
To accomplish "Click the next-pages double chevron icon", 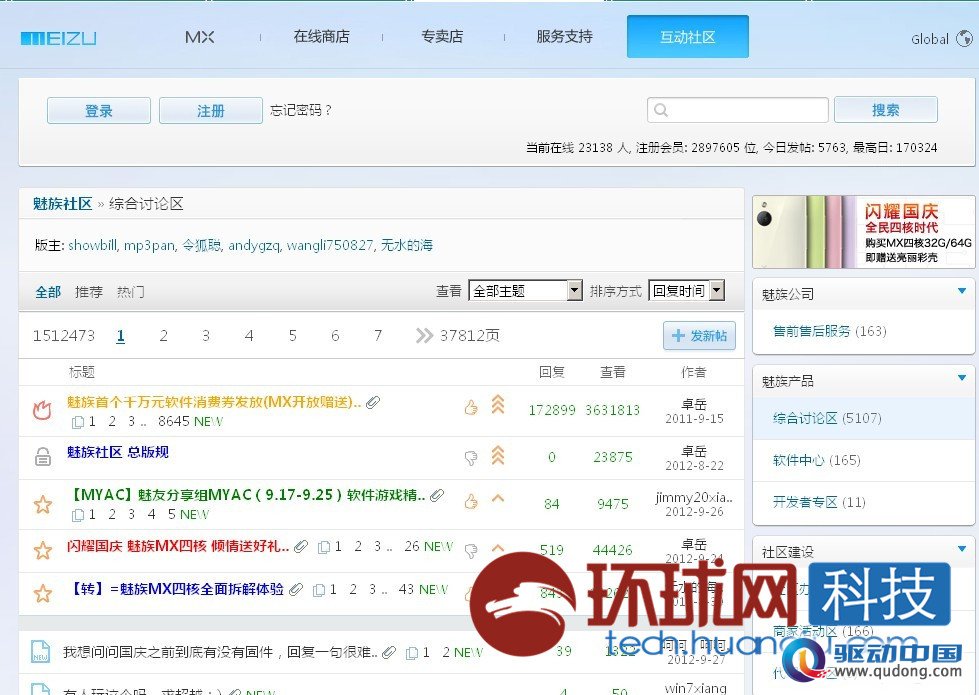I will point(424,336).
